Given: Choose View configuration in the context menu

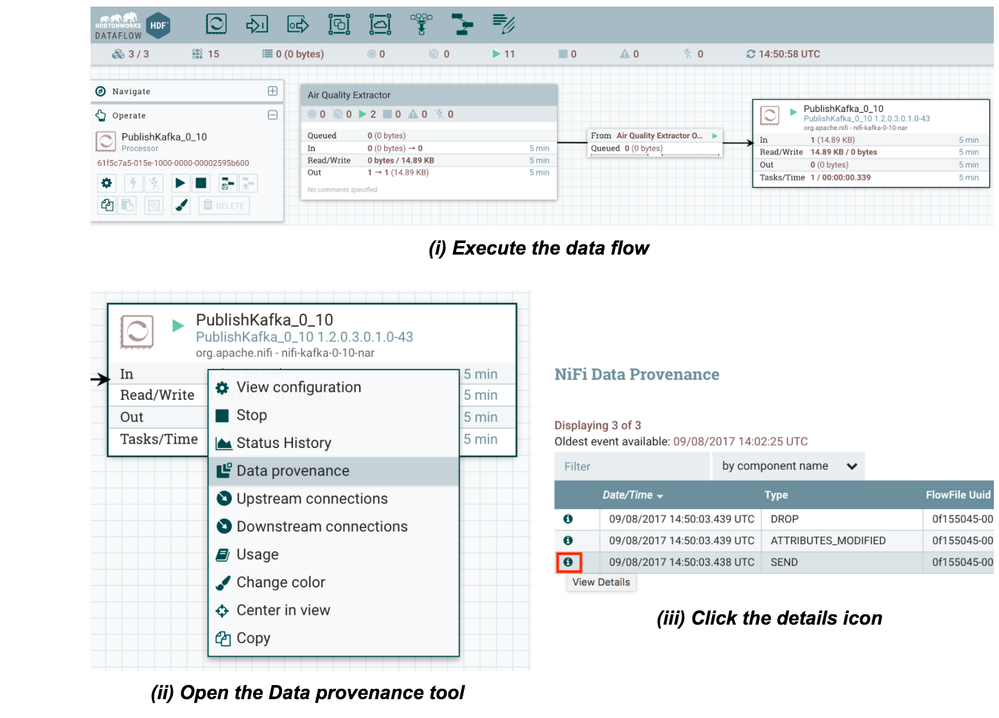Looking at the screenshot, I should (x=333, y=387).
